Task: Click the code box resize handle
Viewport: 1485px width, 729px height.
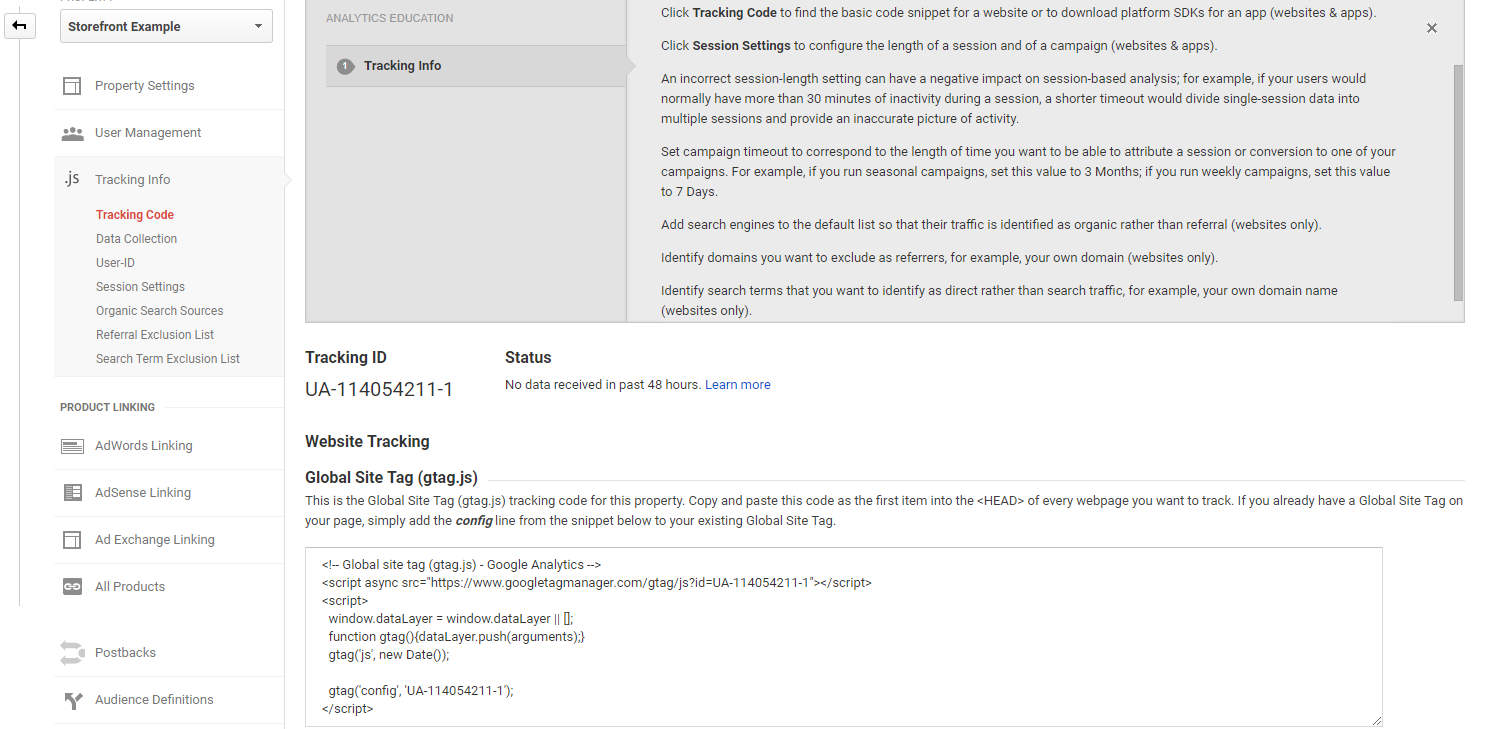Action: (1376, 720)
